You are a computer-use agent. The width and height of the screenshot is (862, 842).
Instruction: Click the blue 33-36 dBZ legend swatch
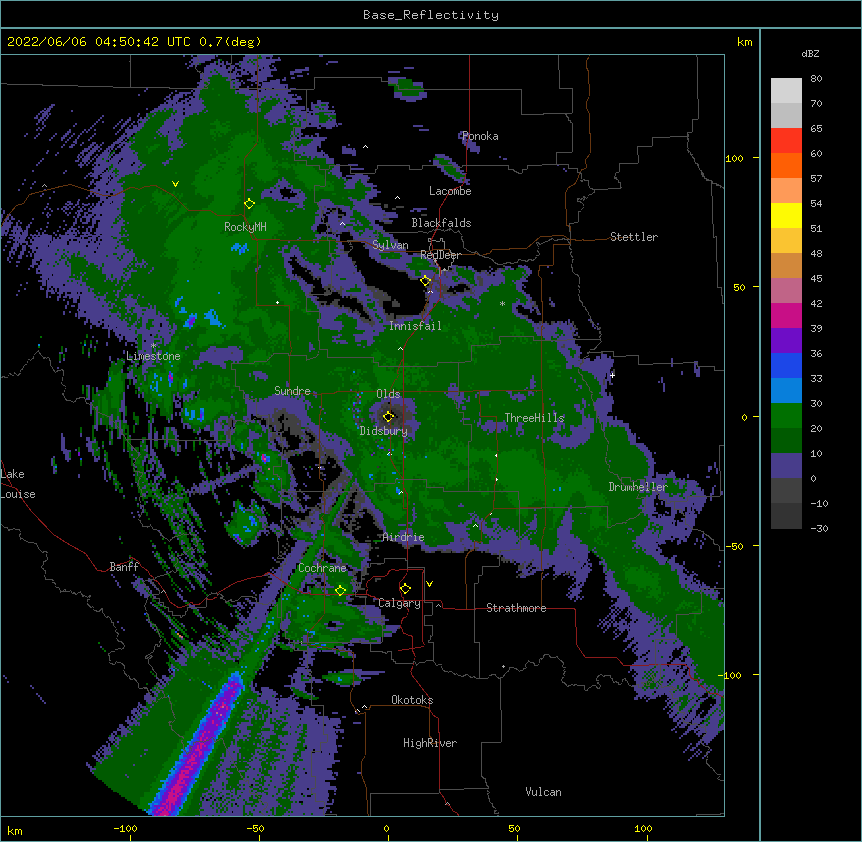pos(786,365)
